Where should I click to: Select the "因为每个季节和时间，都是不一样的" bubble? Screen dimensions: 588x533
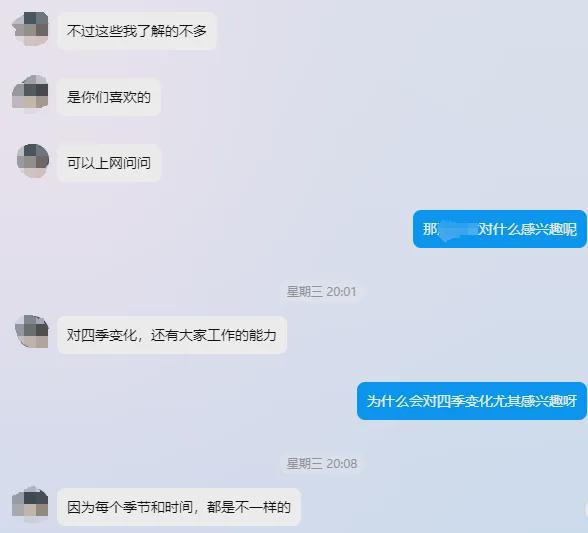click(x=179, y=507)
